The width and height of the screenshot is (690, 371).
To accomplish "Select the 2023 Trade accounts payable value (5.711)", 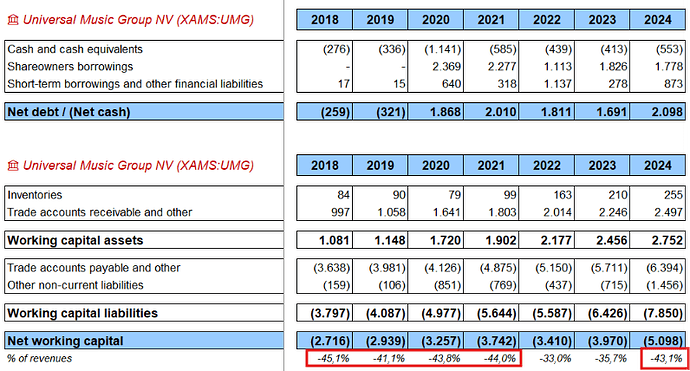I will (609, 268).
